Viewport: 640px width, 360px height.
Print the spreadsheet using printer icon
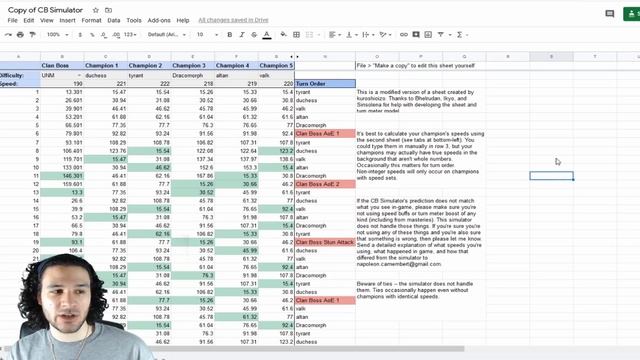20,35
